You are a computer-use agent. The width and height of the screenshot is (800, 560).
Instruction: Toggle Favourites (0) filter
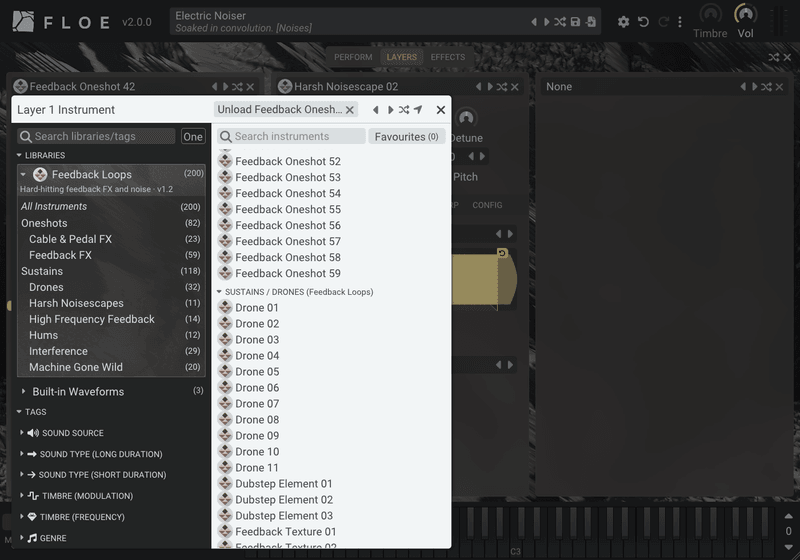click(x=406, y=137)
